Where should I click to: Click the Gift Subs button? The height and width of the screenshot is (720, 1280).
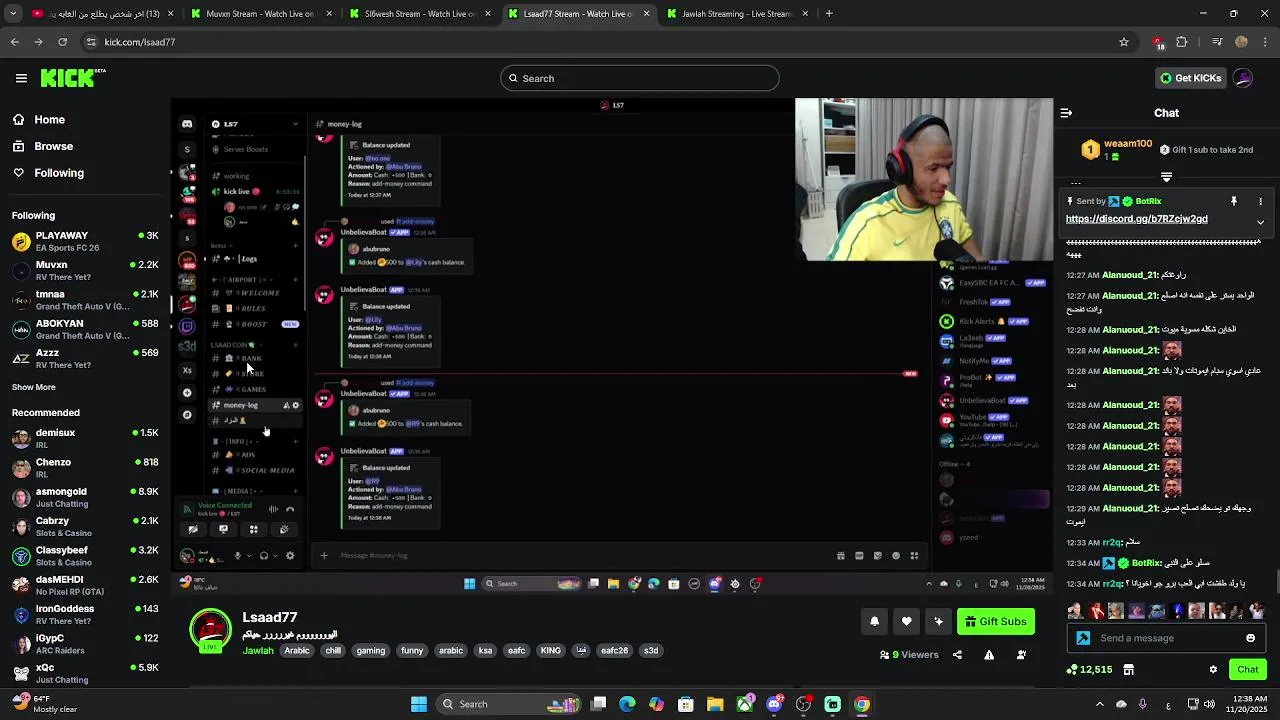click(996, 621)
